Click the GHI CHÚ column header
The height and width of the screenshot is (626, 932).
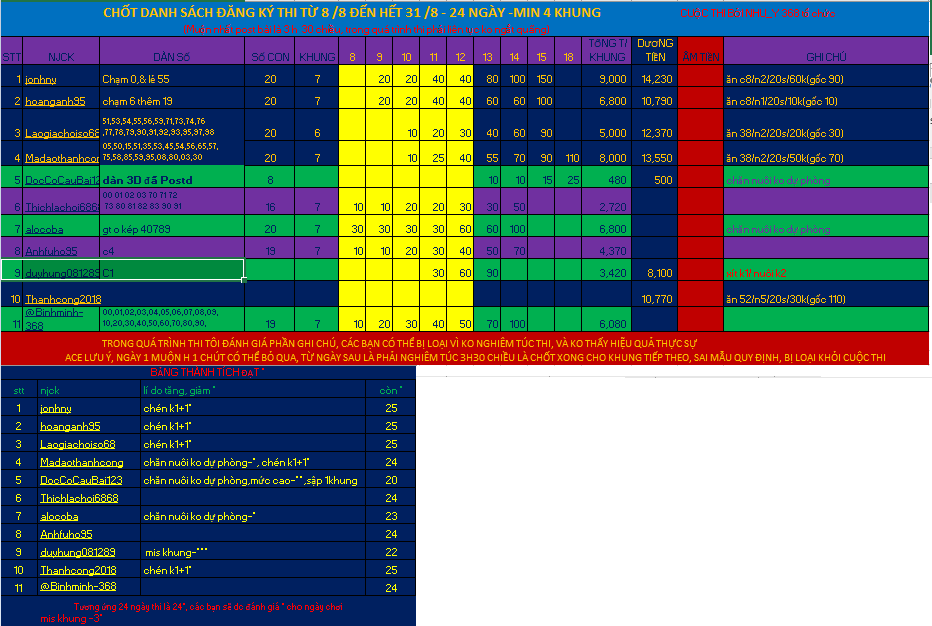click(x=826, y=57)
